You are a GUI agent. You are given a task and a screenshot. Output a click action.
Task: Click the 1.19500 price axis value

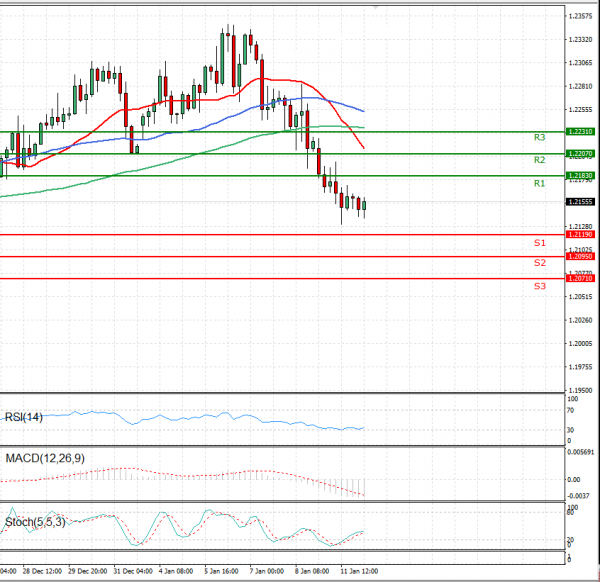click(580, 390)
